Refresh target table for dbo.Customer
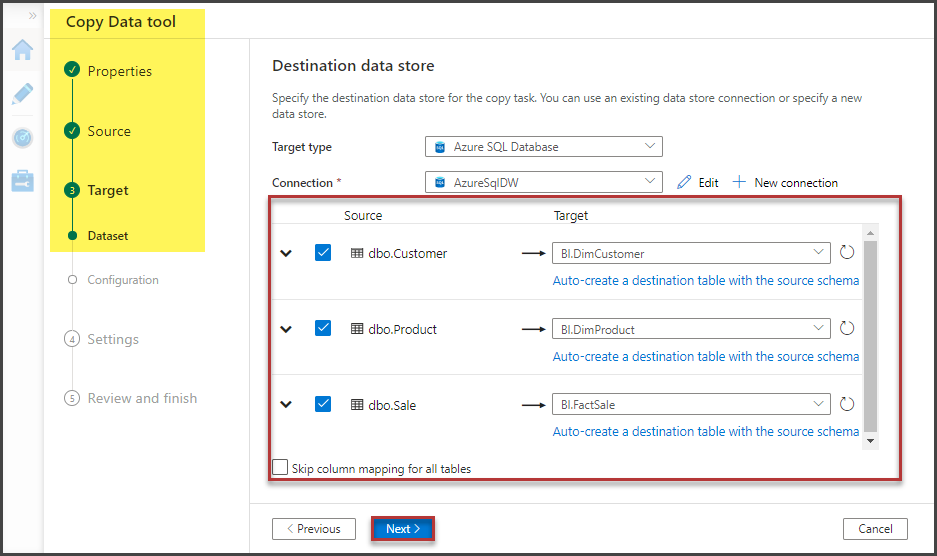Image resolution: width=937 pixels, height=556 pixels. (847, 252)
